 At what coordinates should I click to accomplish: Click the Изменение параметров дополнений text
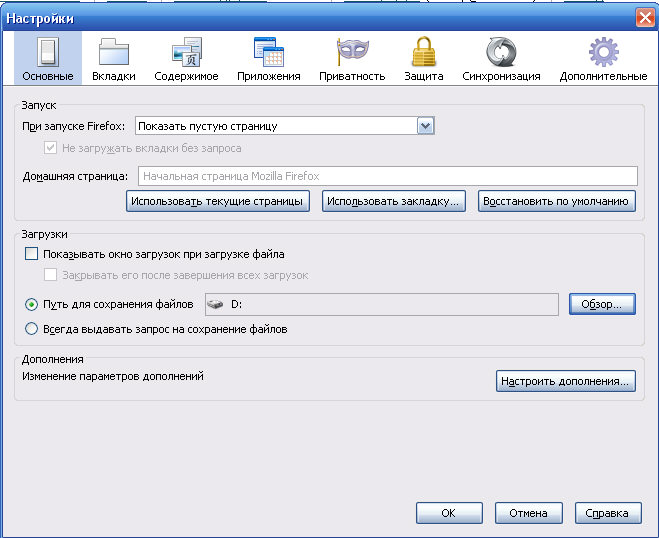tap(113, 376)
